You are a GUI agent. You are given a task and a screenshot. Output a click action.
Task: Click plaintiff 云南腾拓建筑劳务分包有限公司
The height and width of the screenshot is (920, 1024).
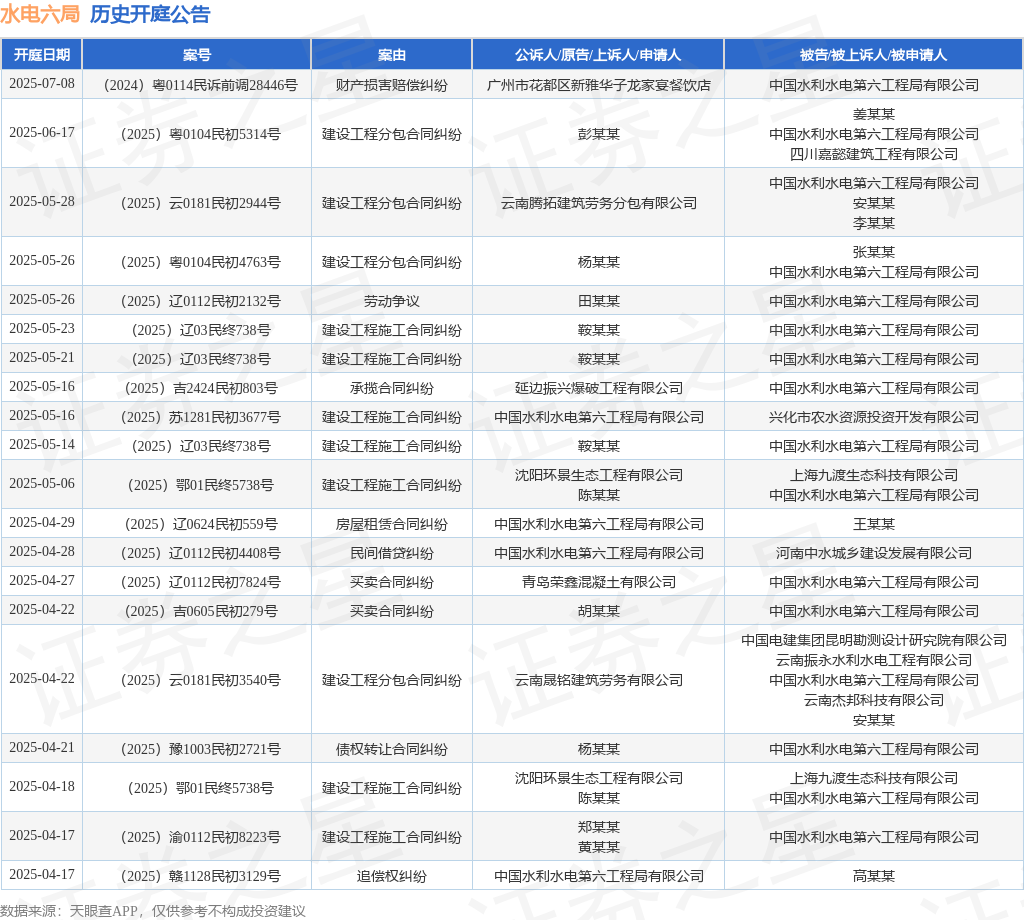tap(598, 204)
